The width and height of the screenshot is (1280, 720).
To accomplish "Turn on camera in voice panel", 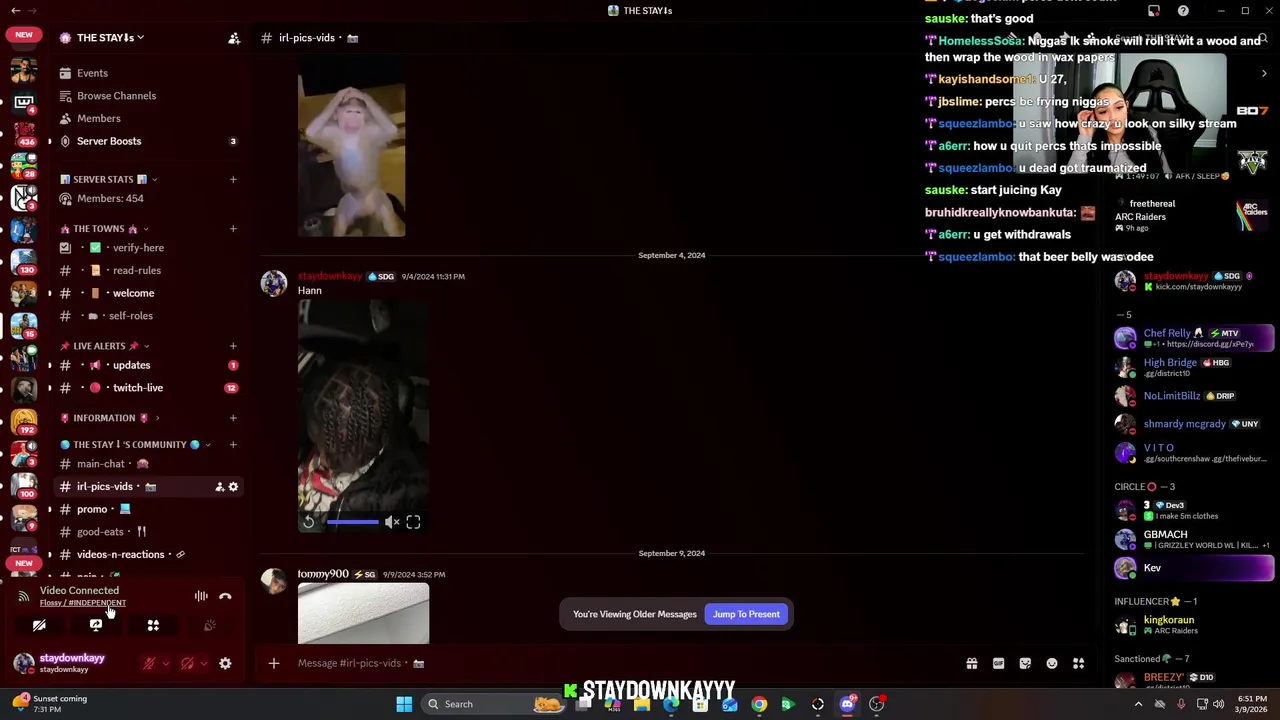I will pyautogui.click(x=39, y=626).
